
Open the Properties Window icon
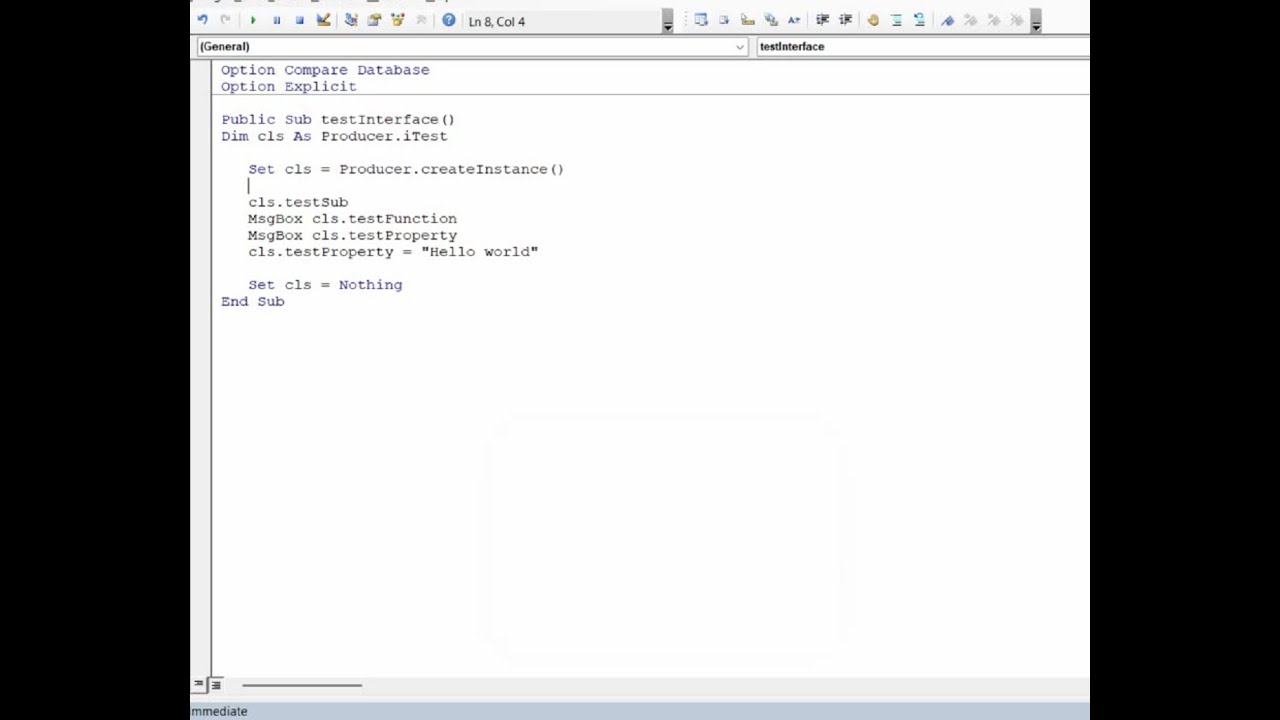[x=374, y=20]
